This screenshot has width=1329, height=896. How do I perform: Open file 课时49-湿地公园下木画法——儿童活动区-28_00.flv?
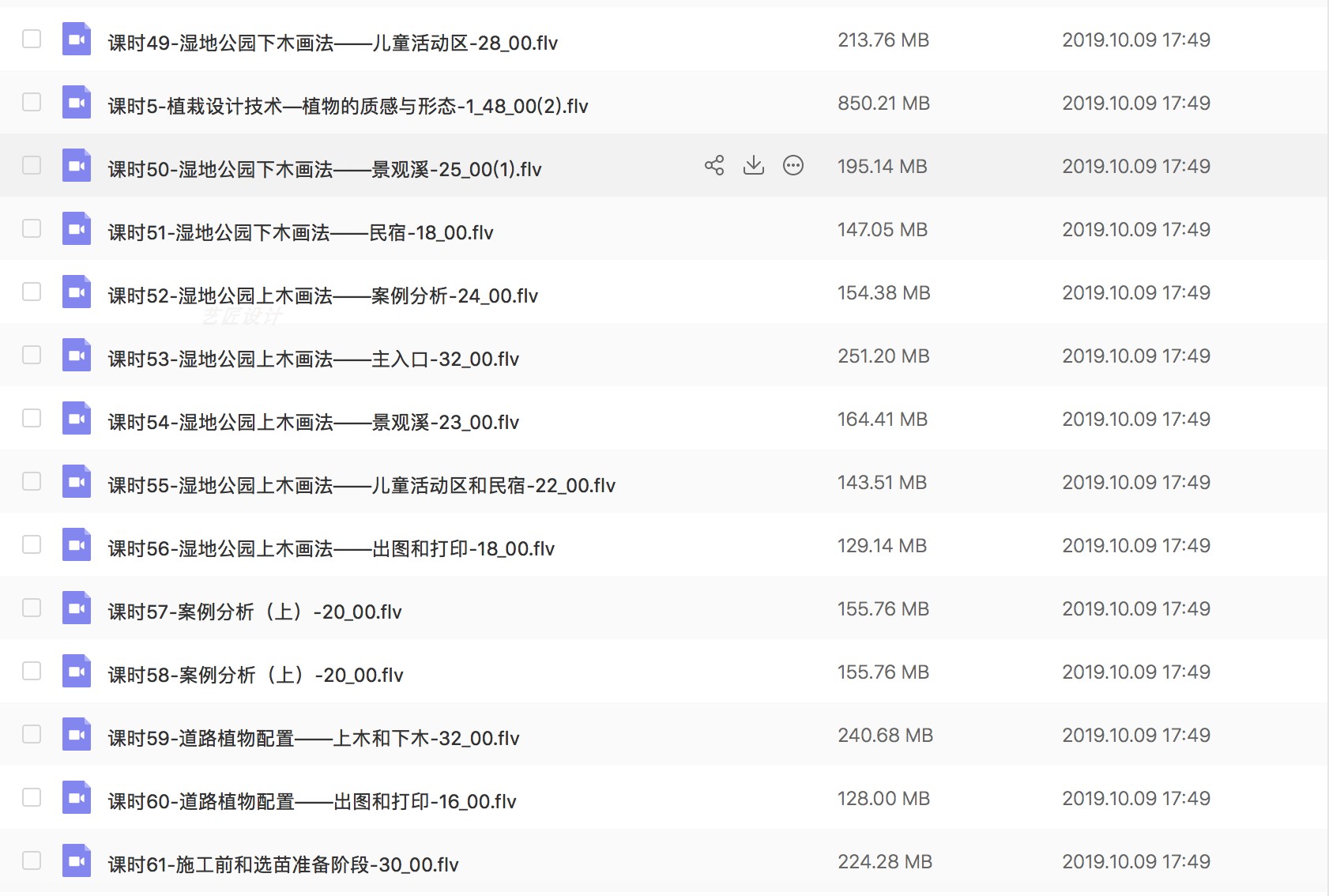pyautogui.click(x=333, y=43)
